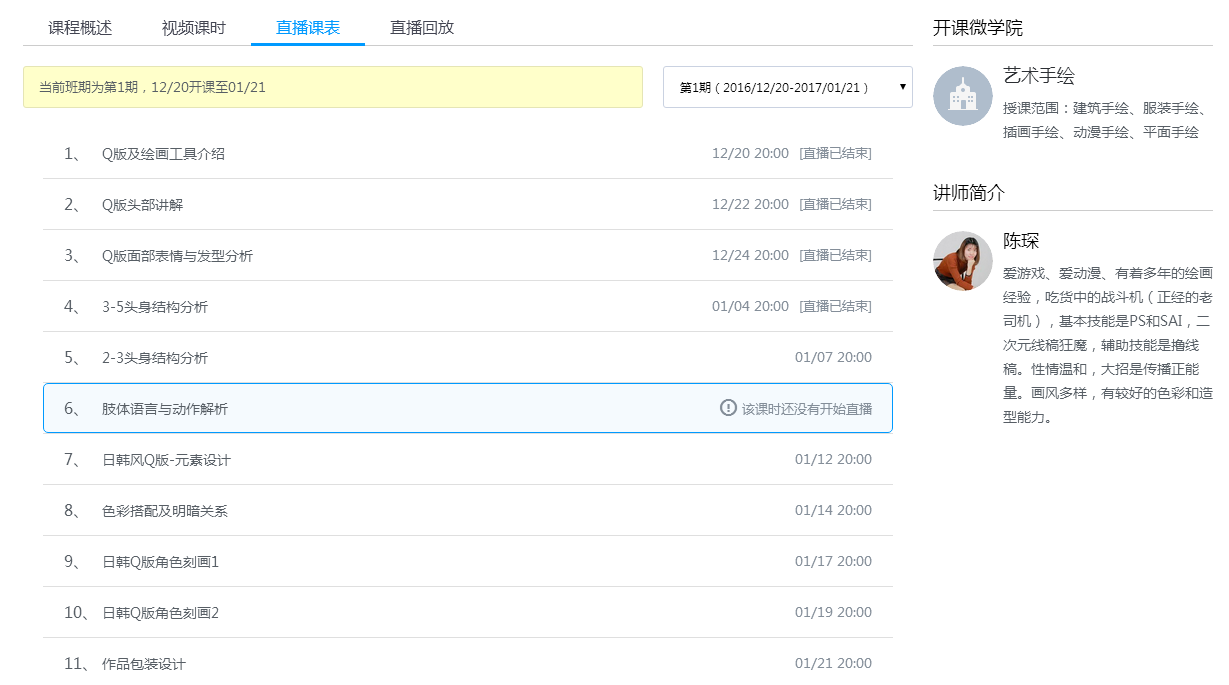Click the school building avatar icon
The width and height of the screenshot is (1229, 685).
962,96
